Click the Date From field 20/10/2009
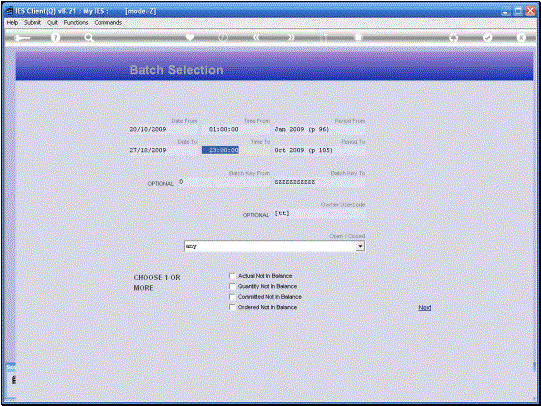 163,129
